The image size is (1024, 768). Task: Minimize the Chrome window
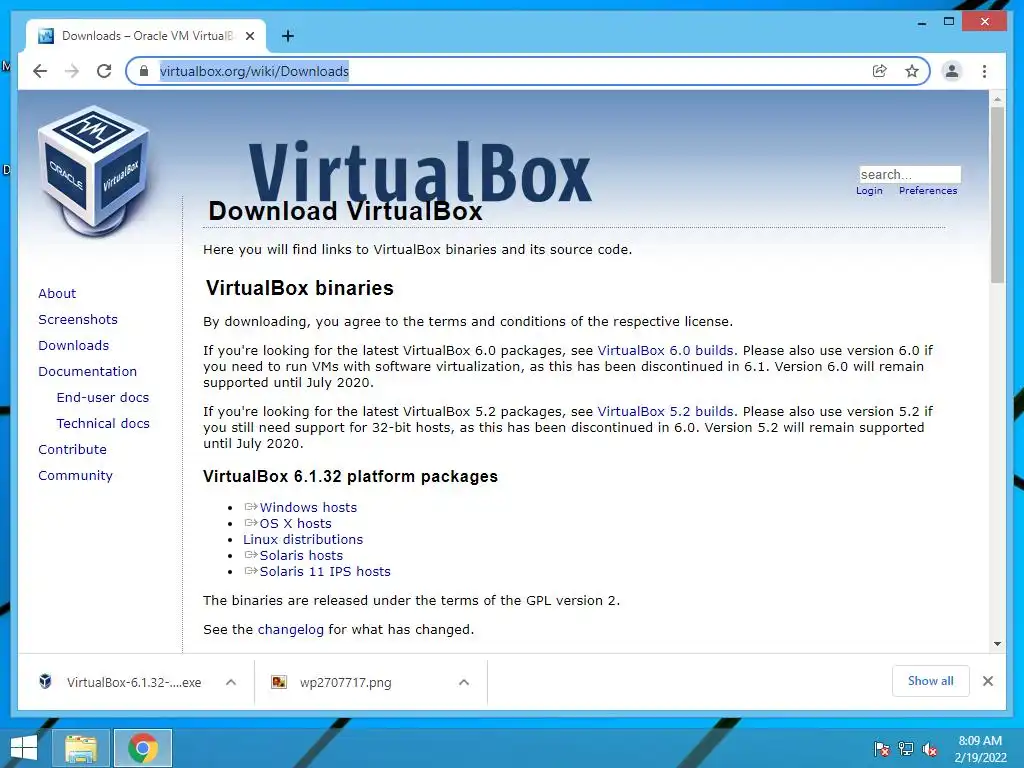click(921, 22)
